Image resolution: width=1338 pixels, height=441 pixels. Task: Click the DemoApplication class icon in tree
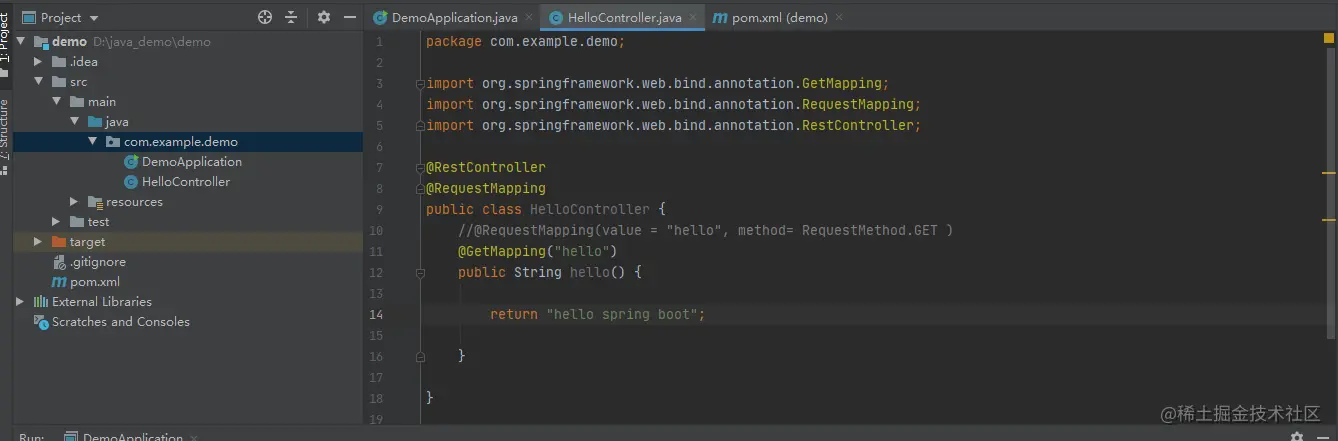pos(131,161)
